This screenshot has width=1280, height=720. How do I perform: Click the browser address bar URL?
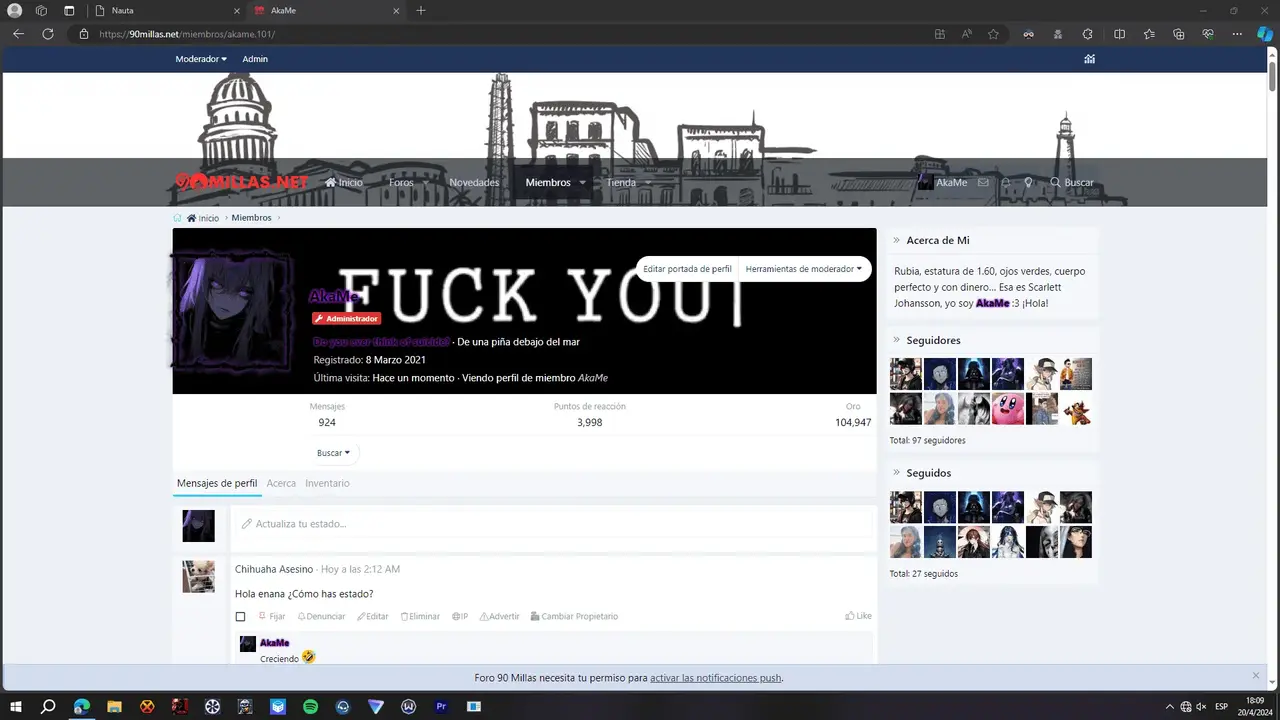pyautogui.click(x=187, y=34)
